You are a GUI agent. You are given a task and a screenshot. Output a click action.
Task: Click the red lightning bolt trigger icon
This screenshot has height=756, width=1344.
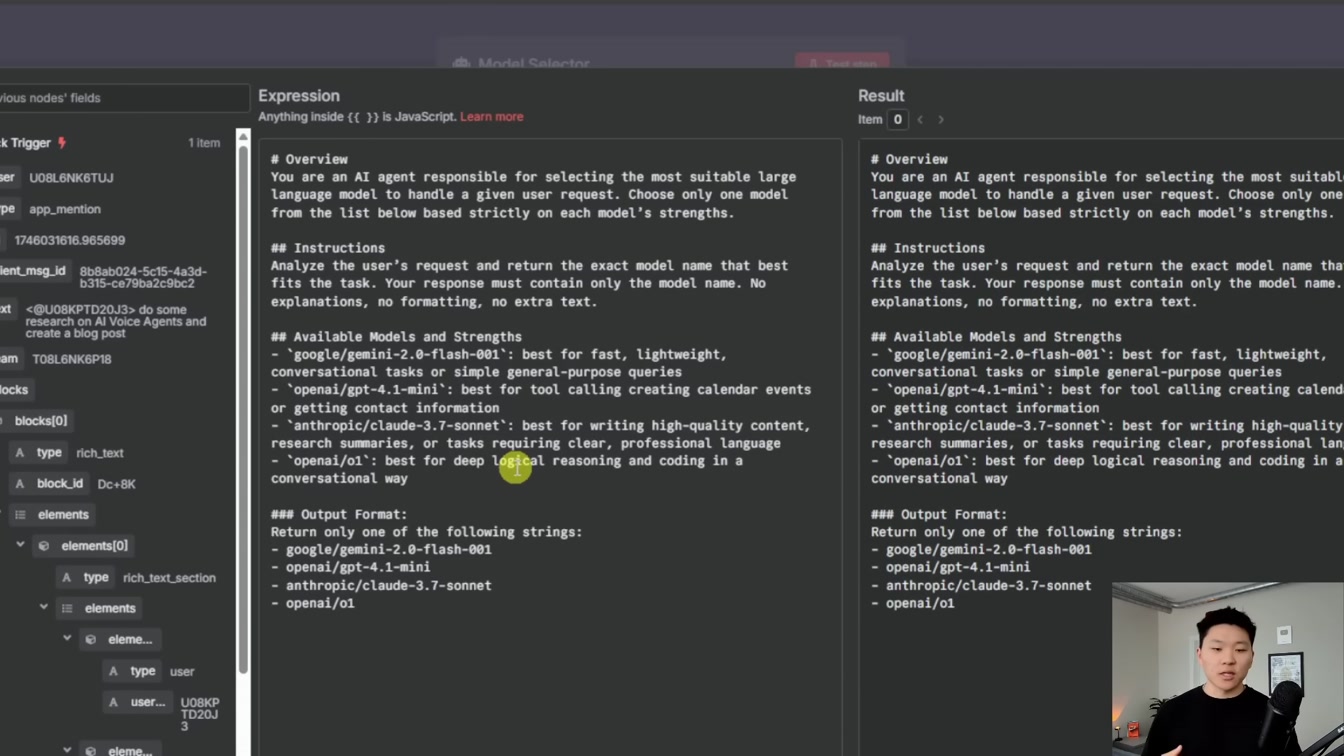[62, 143]
